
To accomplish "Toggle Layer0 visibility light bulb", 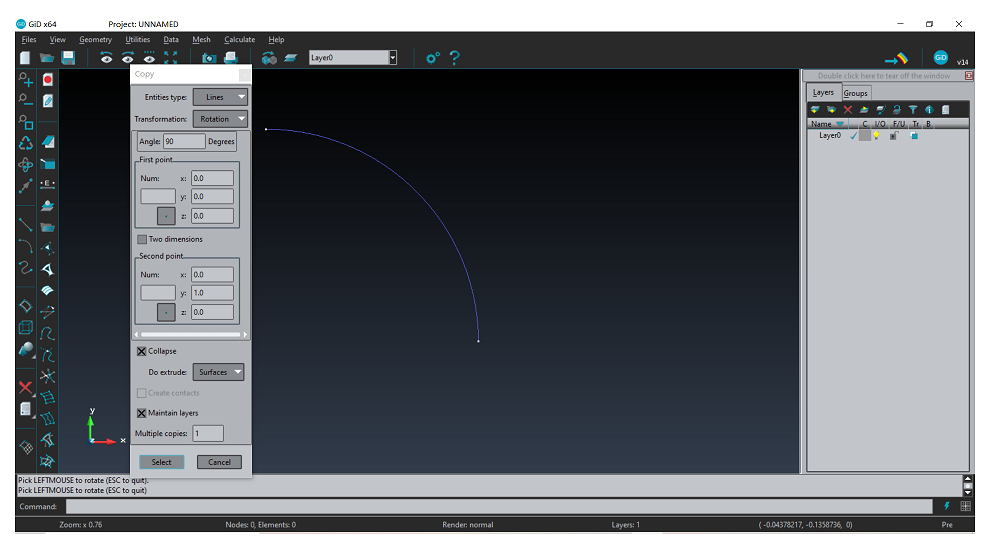I will click(877, 136).
